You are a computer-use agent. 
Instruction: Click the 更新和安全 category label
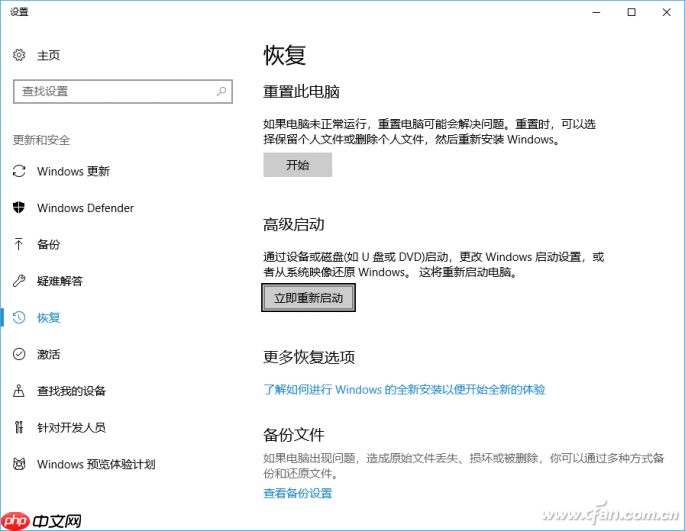pyautogui.click(x=42, y=140)
